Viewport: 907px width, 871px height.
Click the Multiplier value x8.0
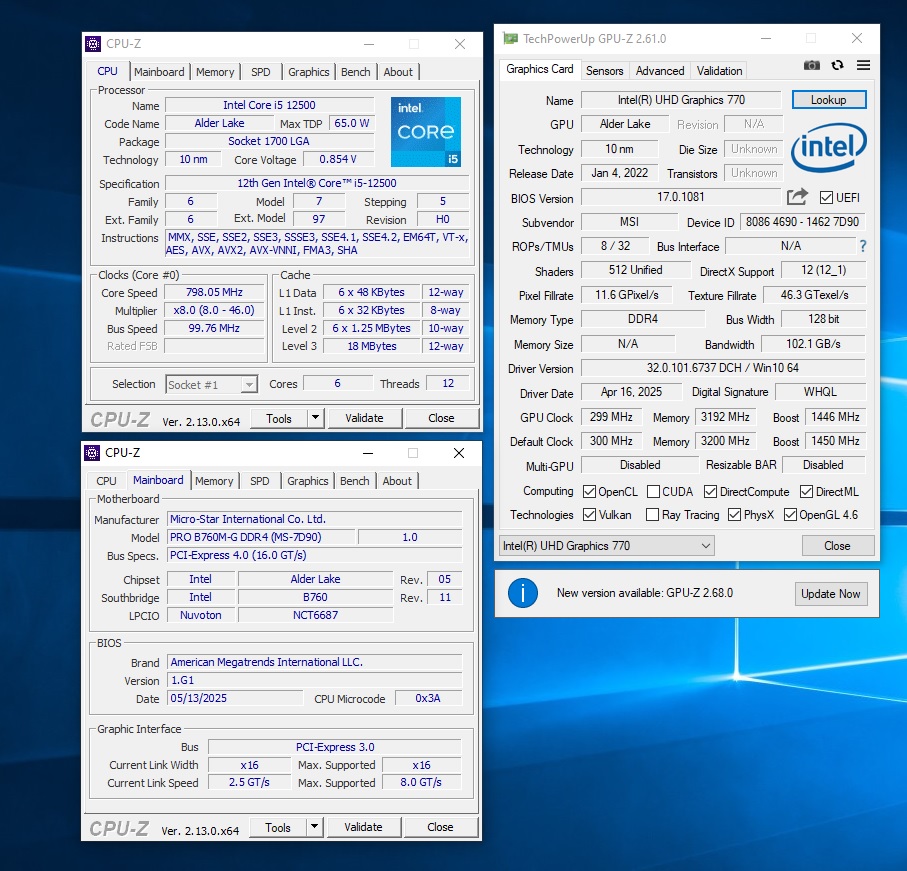214,310
